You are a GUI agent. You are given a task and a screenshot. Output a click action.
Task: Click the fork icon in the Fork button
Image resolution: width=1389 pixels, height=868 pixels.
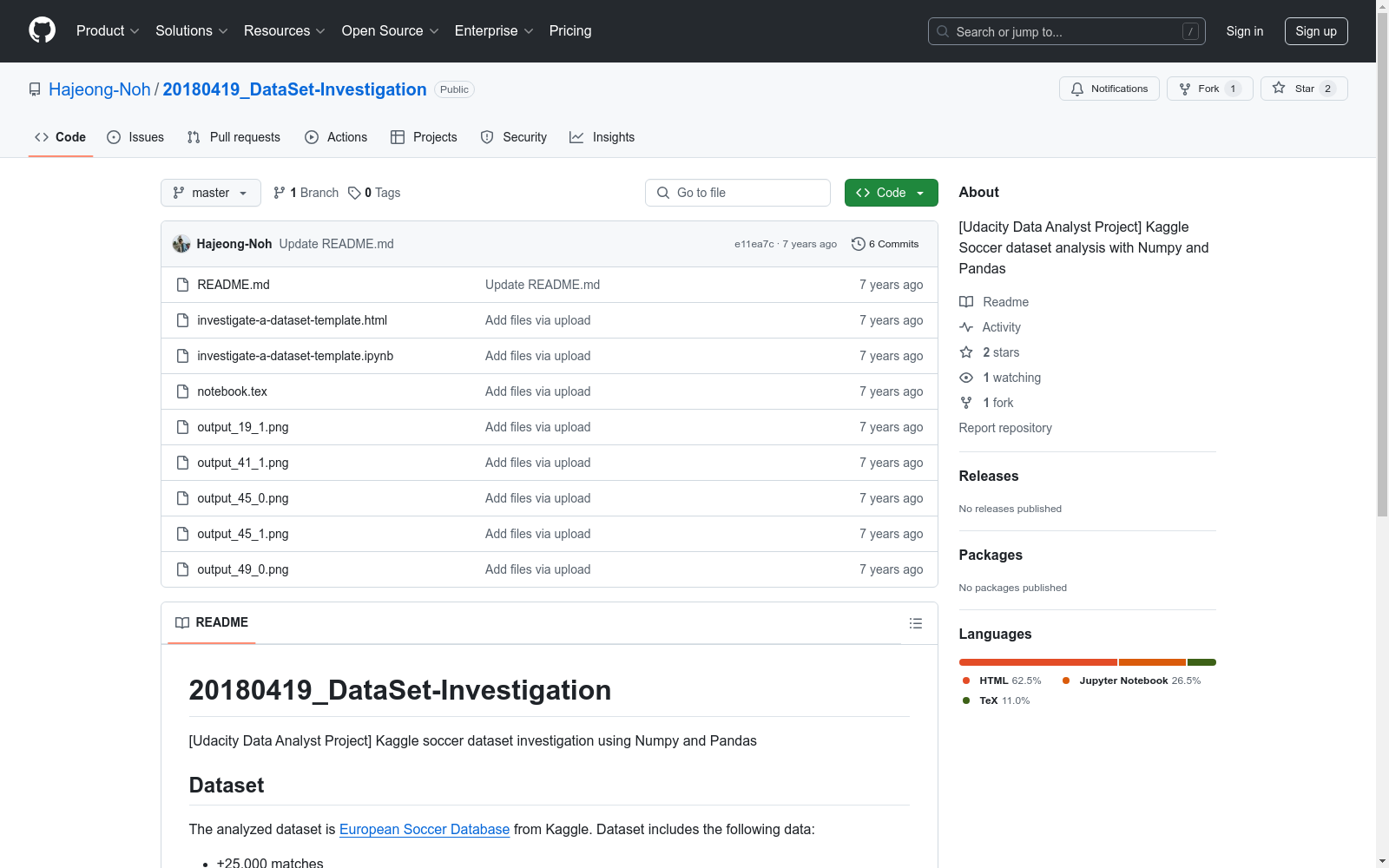[x=1185, y=89]
